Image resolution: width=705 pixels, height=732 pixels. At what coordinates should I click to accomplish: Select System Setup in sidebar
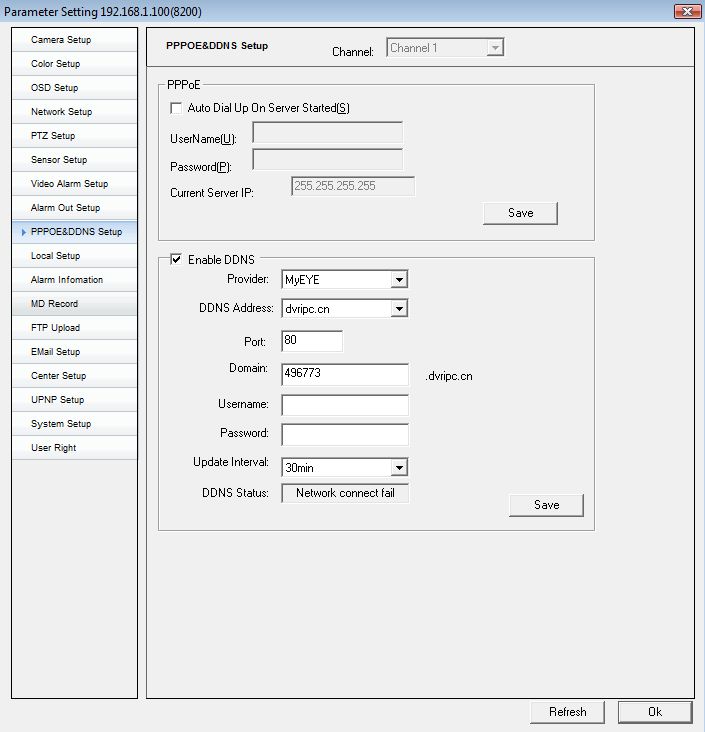tap(61, 424)
